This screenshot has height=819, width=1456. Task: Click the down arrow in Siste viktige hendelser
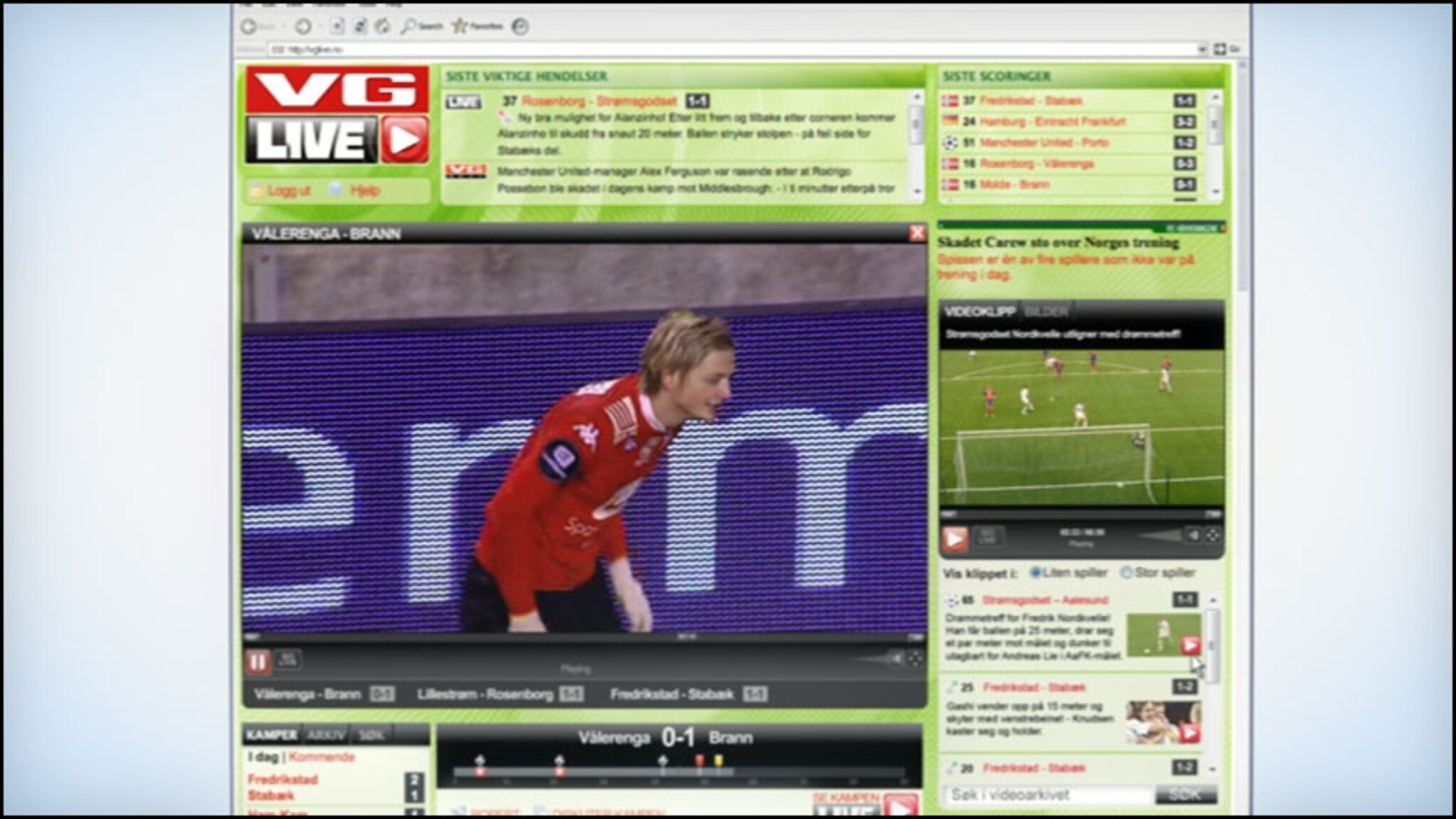click(916, 191)
